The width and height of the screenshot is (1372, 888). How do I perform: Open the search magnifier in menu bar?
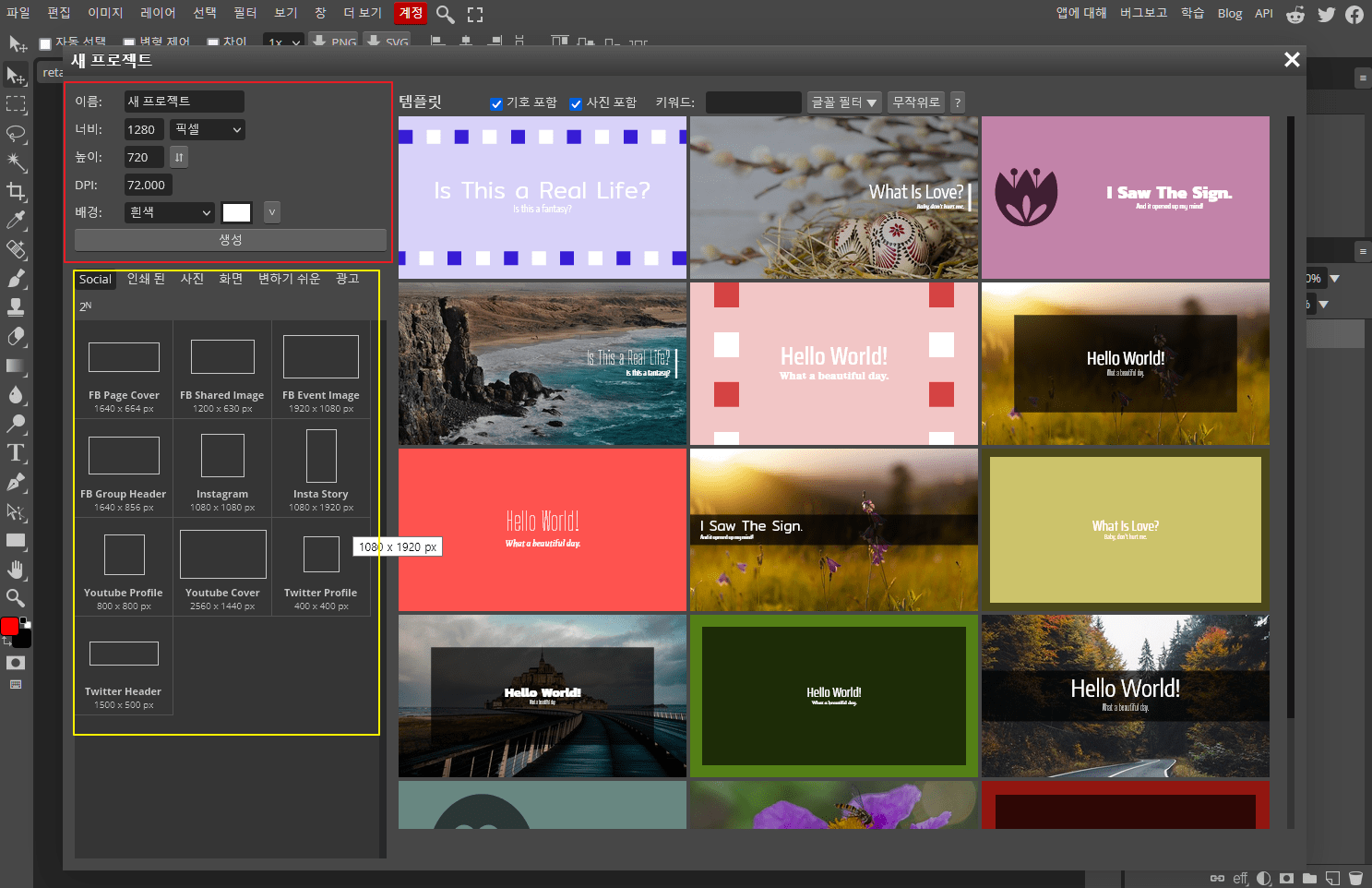tap(446, 14)
